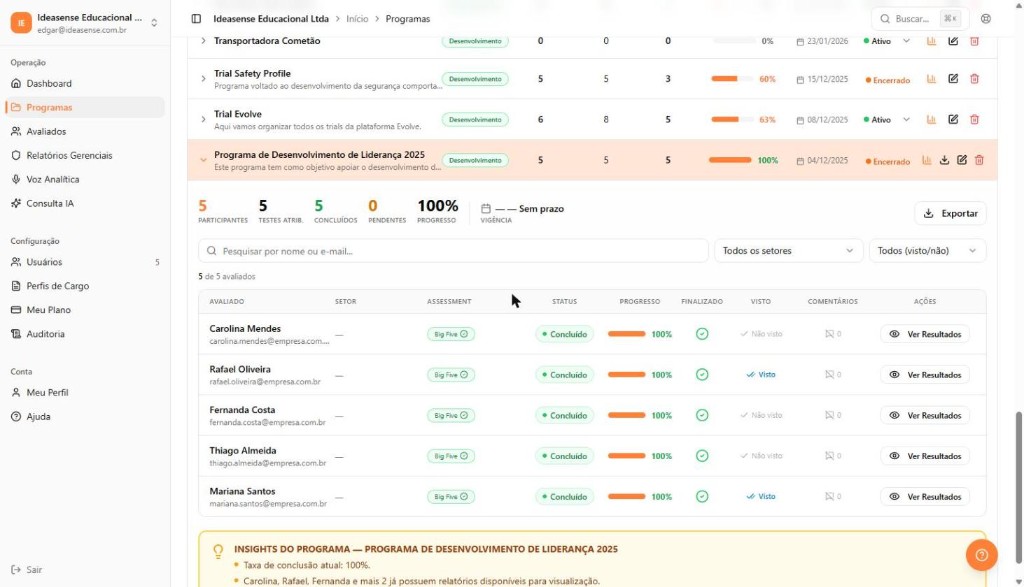The width and height of the screenshot is (1024, 587).
Task: Edit the Liderança 2025 program
Action: point(962,160)
